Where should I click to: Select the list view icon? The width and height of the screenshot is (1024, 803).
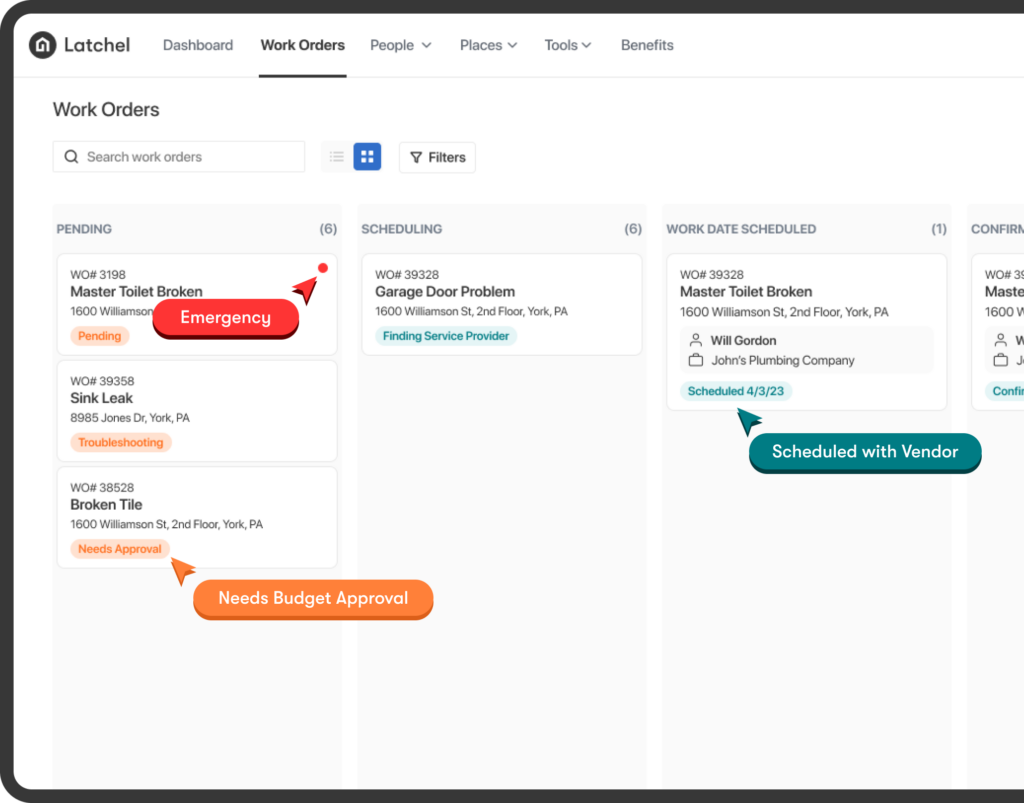(x=337, y=156)
